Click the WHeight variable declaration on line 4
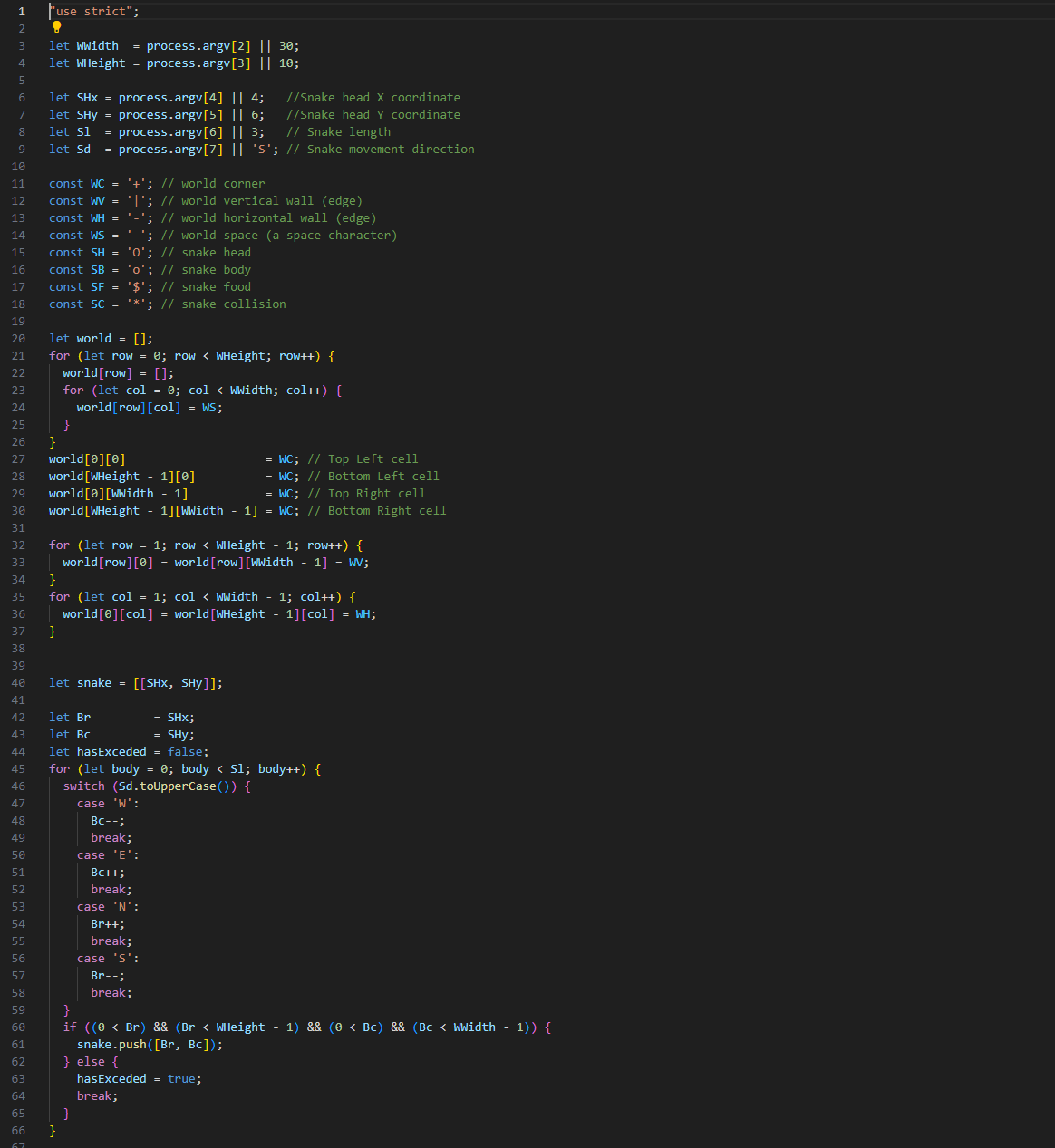 tap(101, 63)
